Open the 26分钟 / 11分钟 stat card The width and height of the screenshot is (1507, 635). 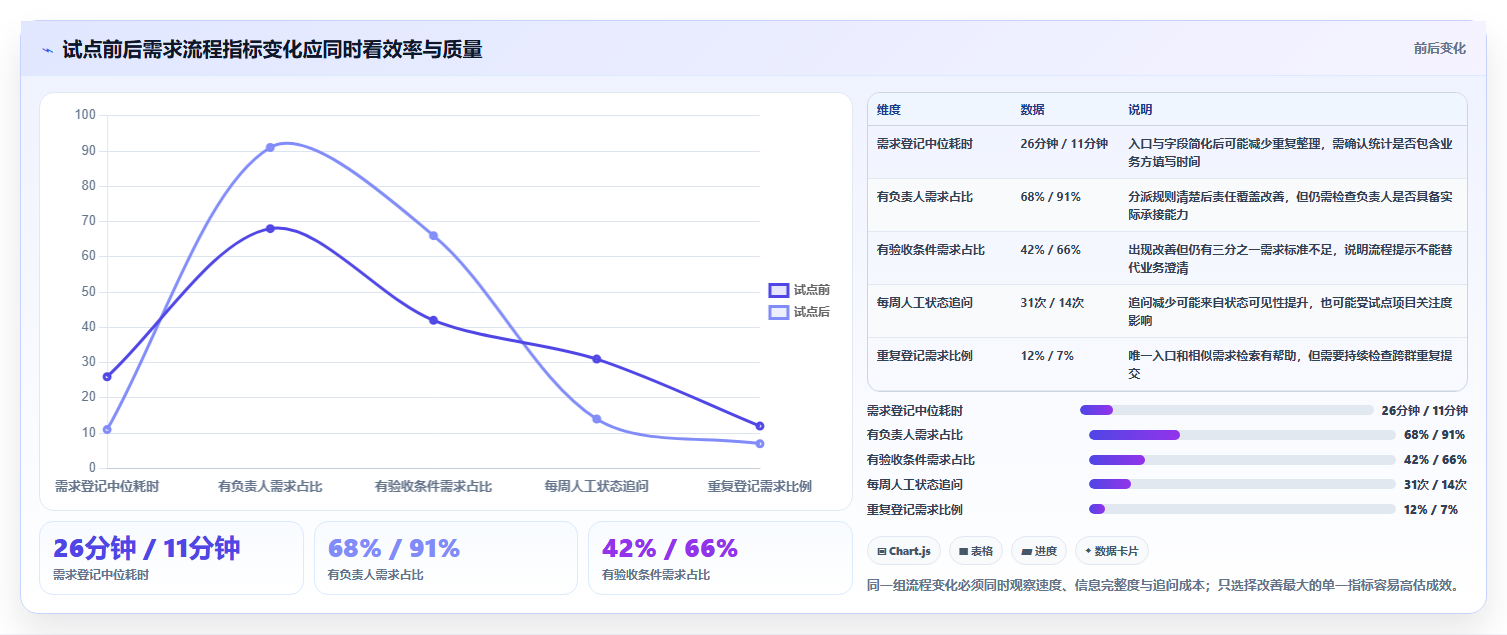(171, 558)
